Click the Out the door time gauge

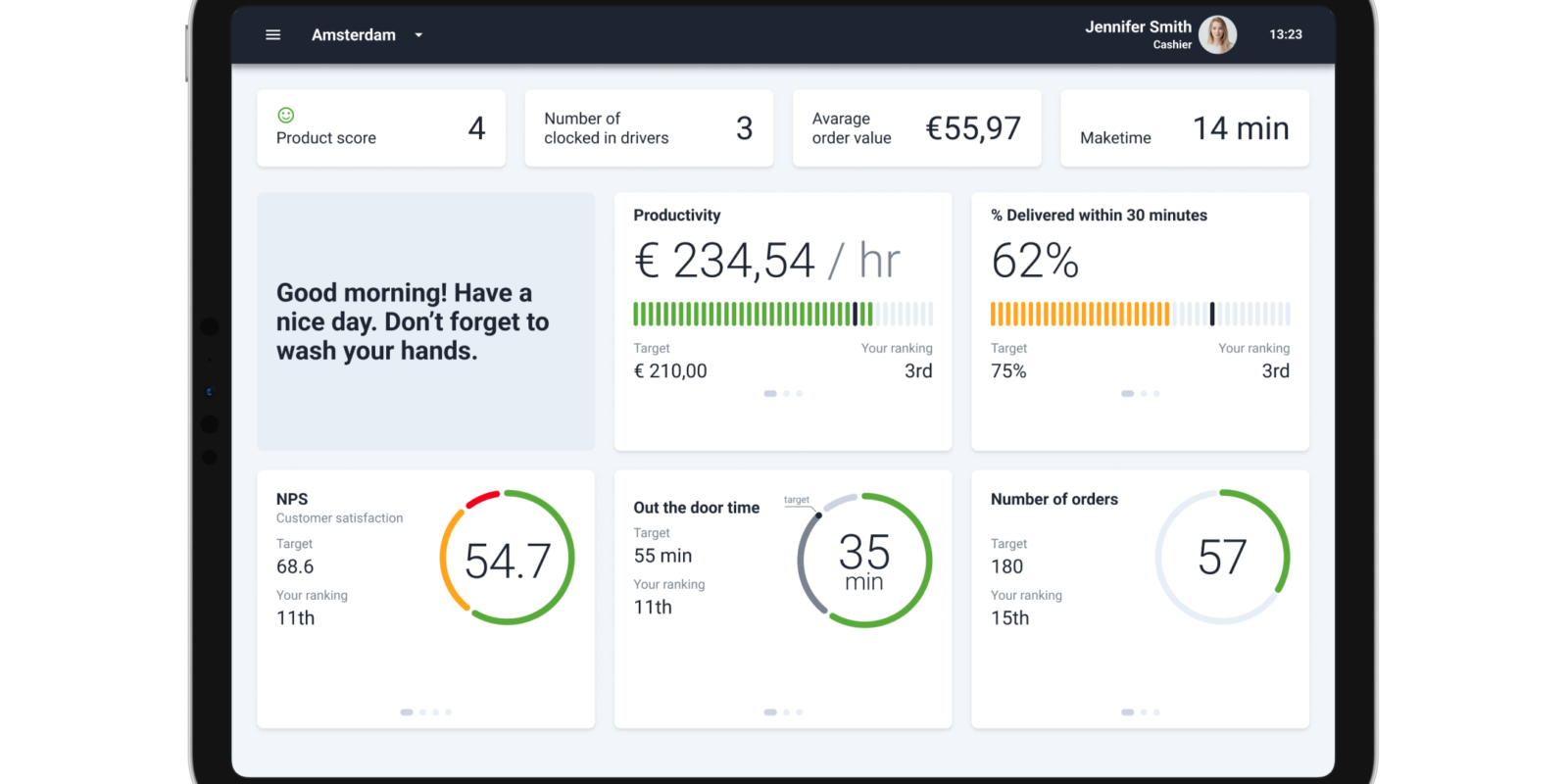863,561
